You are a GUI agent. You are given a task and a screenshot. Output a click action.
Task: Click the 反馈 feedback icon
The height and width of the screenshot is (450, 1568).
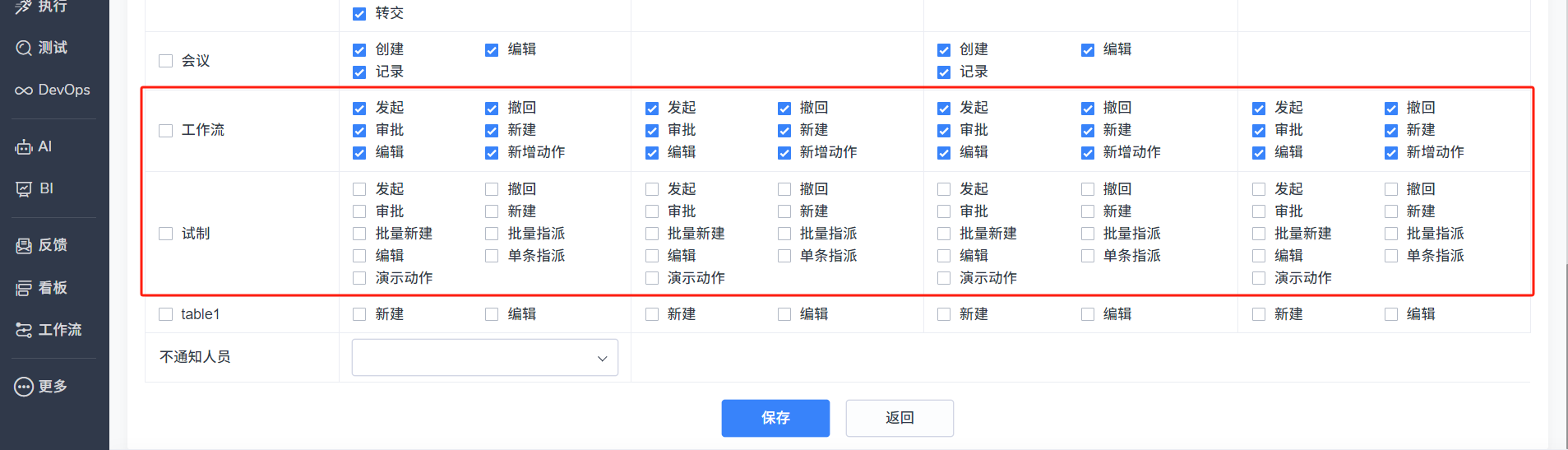click(24, 245)
